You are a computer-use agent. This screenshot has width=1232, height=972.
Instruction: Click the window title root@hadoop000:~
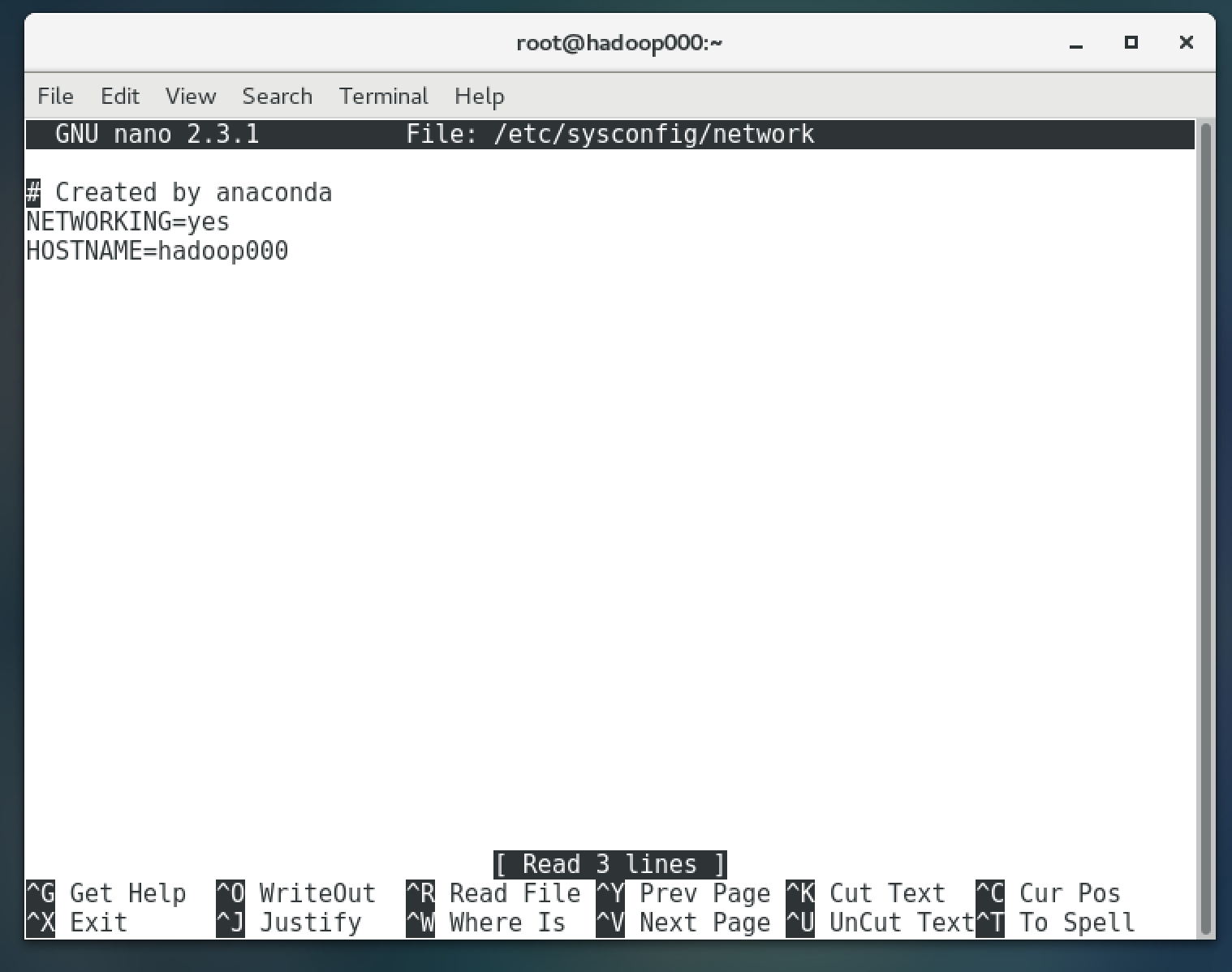click(x=619, y=42)
